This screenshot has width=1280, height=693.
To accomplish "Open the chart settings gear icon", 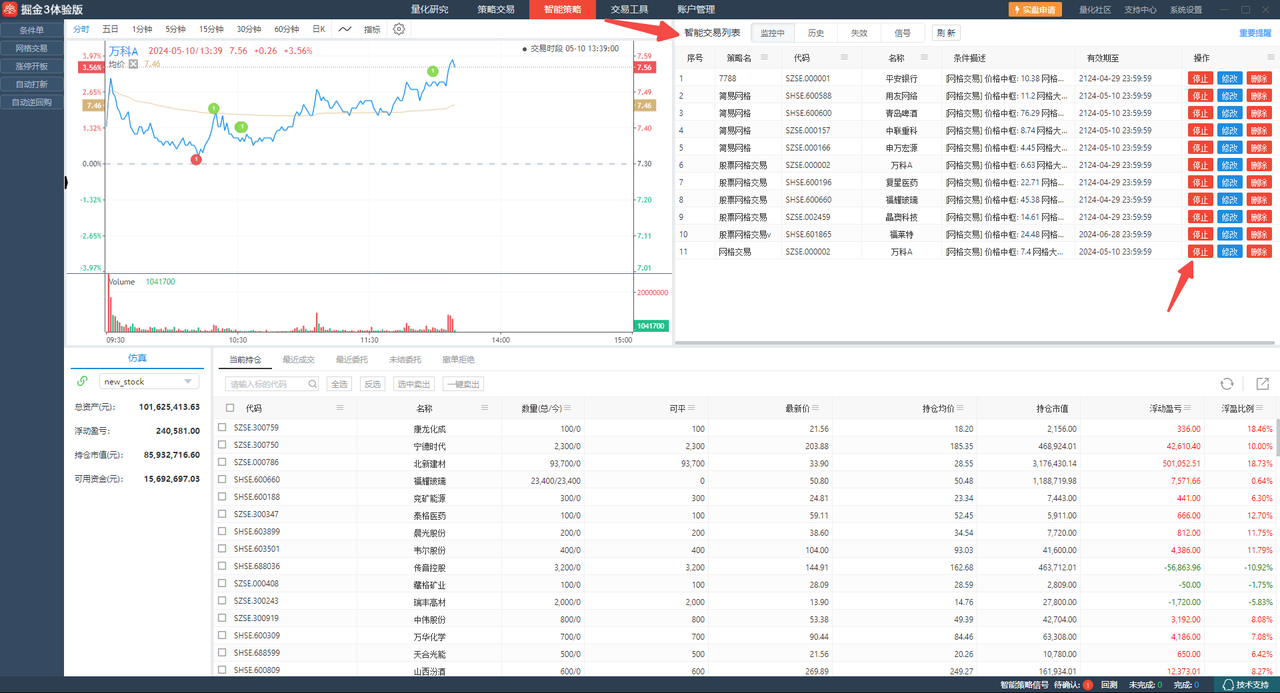I will pyautogui.click(x=399, y=29).
